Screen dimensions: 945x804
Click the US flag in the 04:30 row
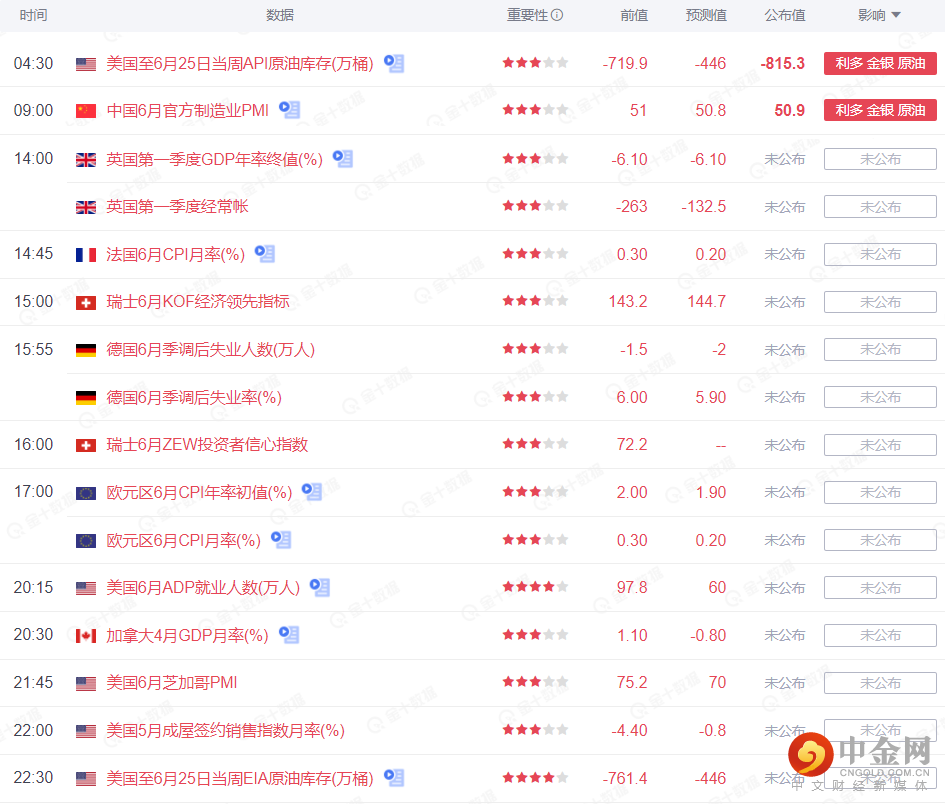86,64
